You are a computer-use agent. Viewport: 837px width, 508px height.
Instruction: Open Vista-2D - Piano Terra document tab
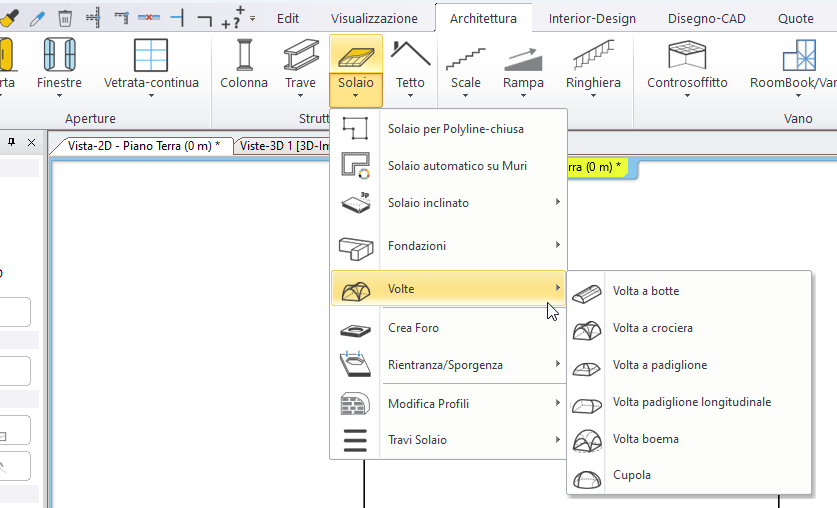click(143, 146)
